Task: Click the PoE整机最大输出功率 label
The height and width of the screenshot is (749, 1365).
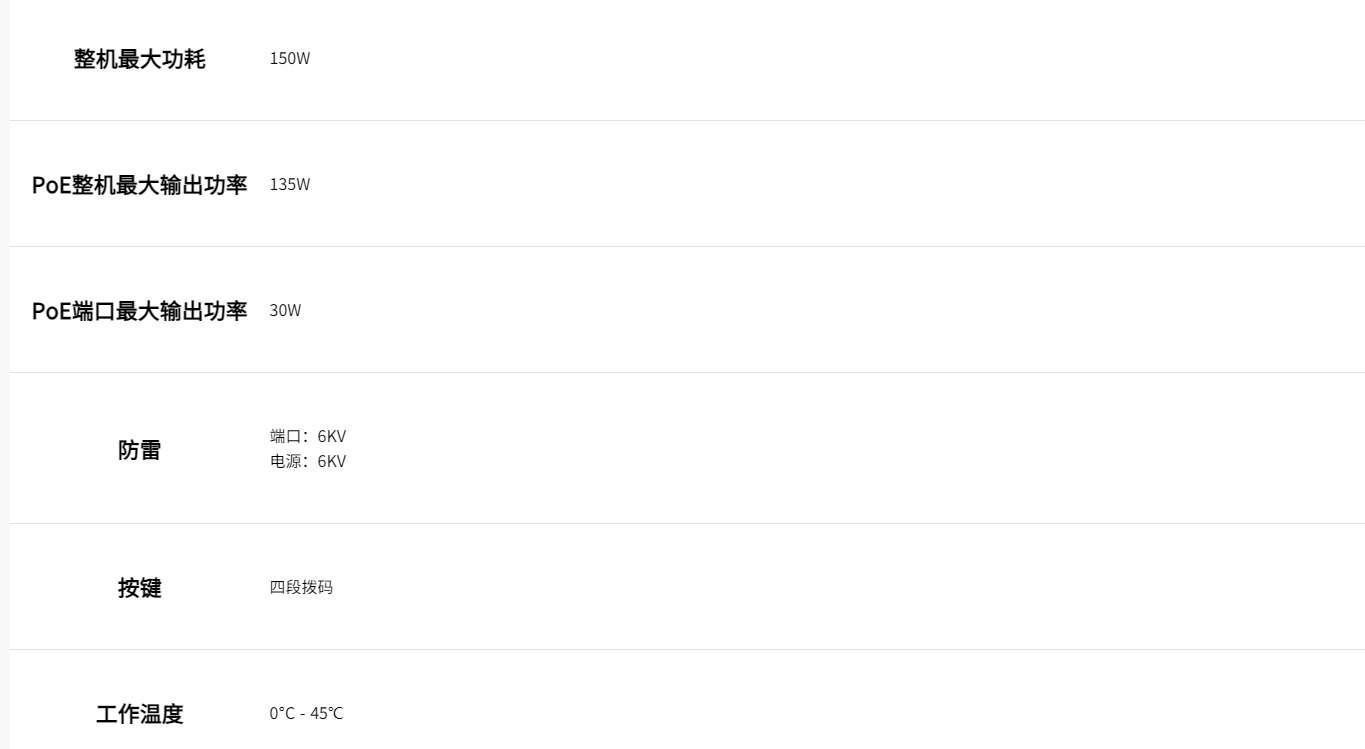Action: click(139, 185)
